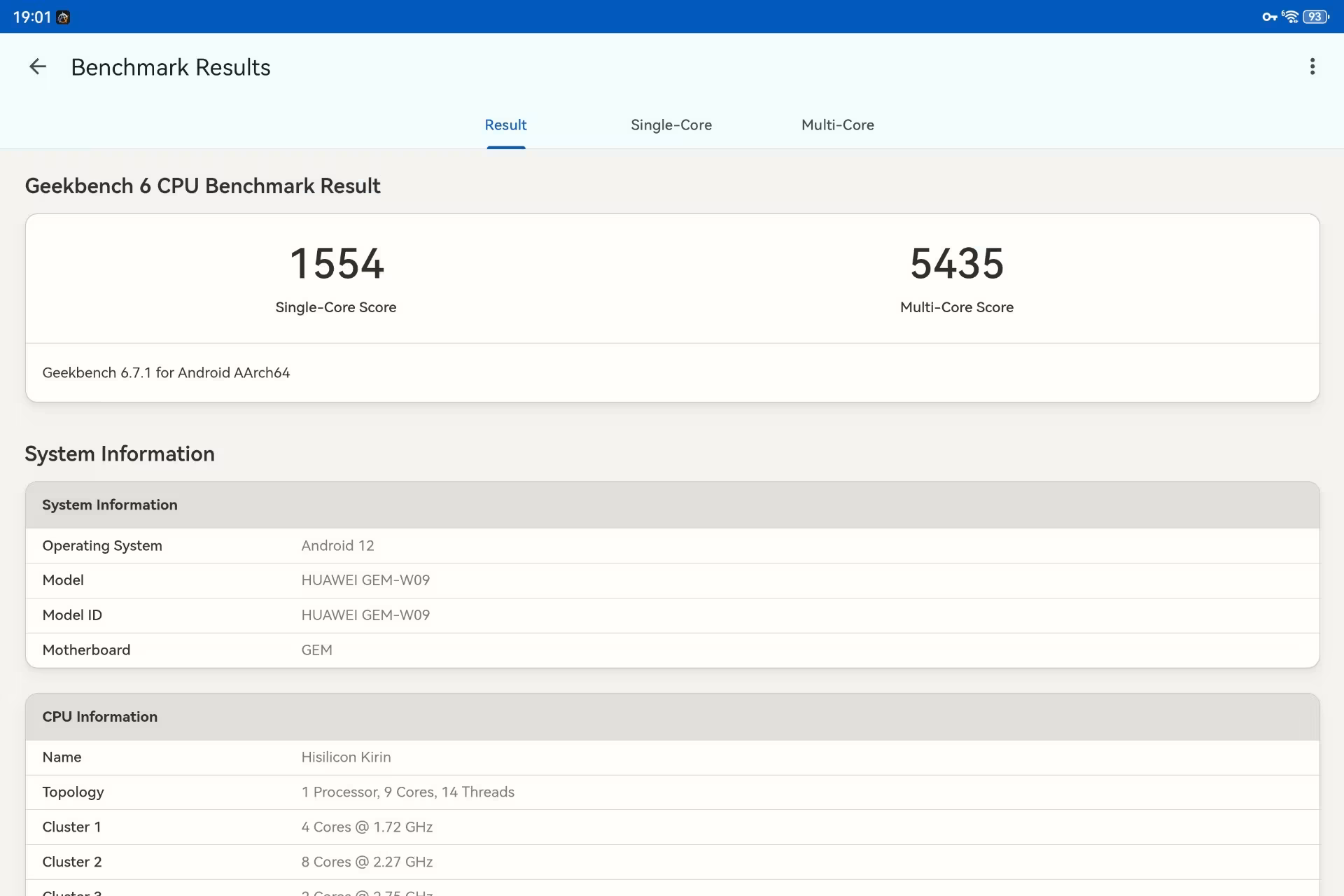1344x896 pixels.
Task: Tap the 8 Cores @ 2.27 GHz value
Action: click(x=367, y=862)
